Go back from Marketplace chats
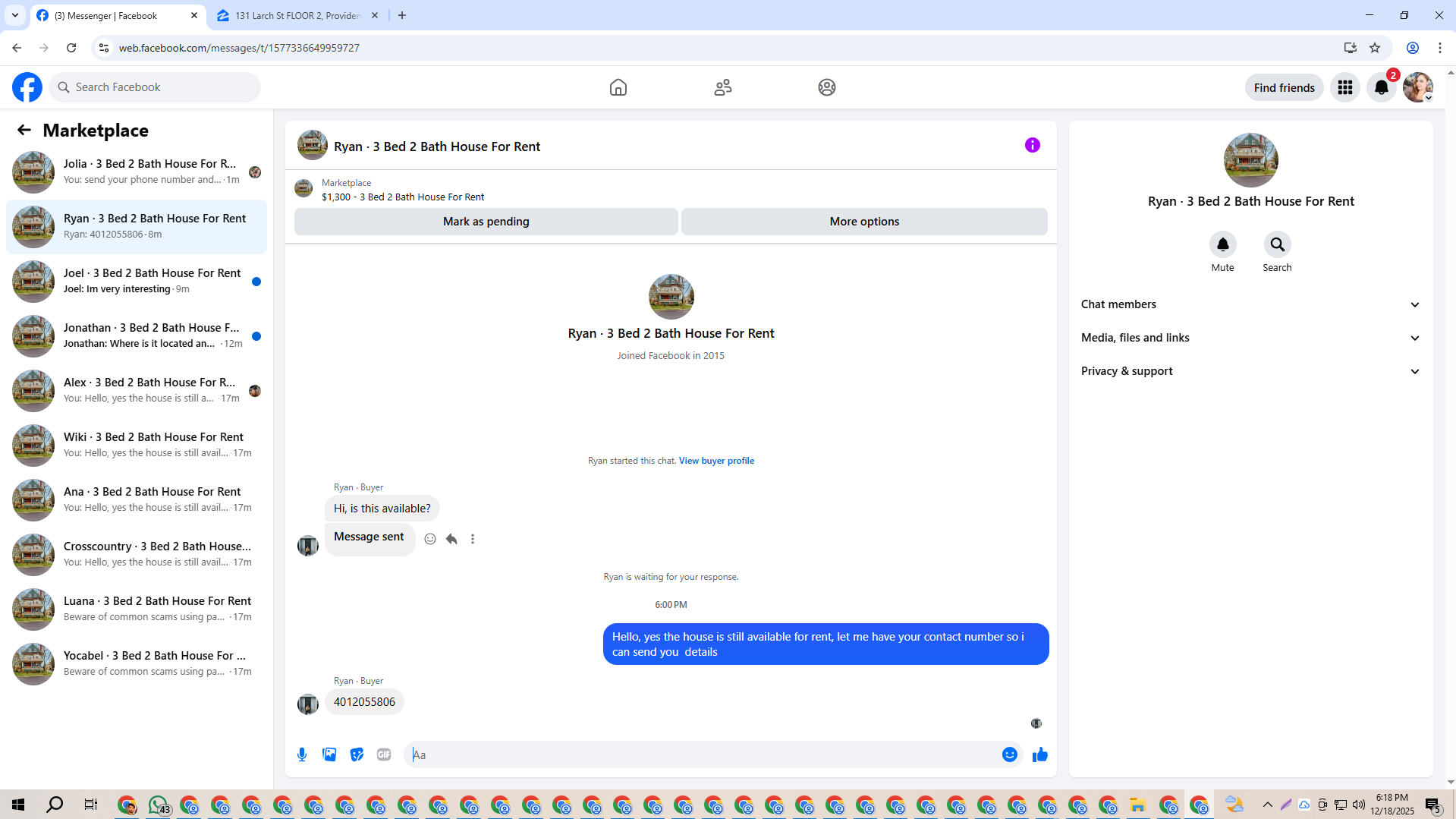 [x=24, y=131]
